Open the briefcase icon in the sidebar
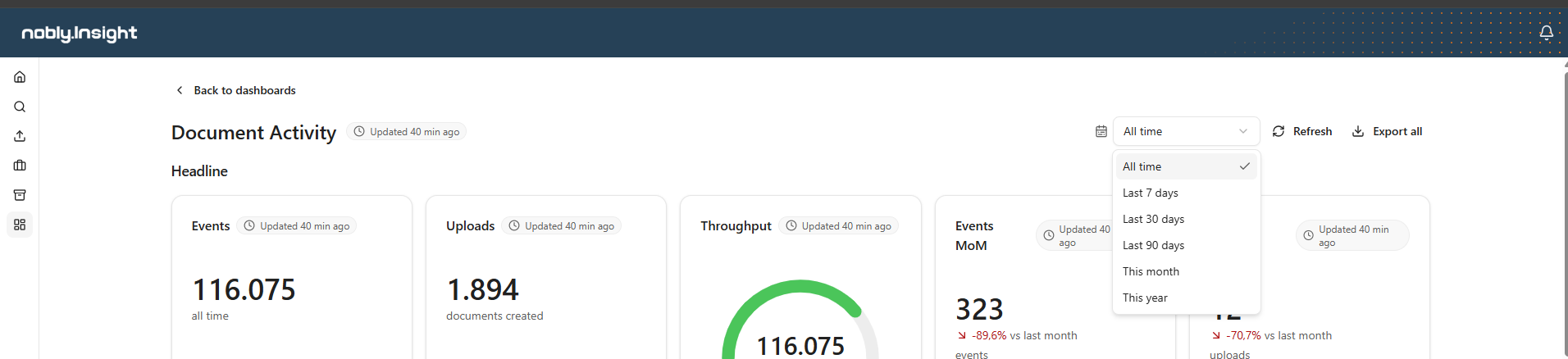Viewport: 1568px width, 359px height. click(20, 166)
